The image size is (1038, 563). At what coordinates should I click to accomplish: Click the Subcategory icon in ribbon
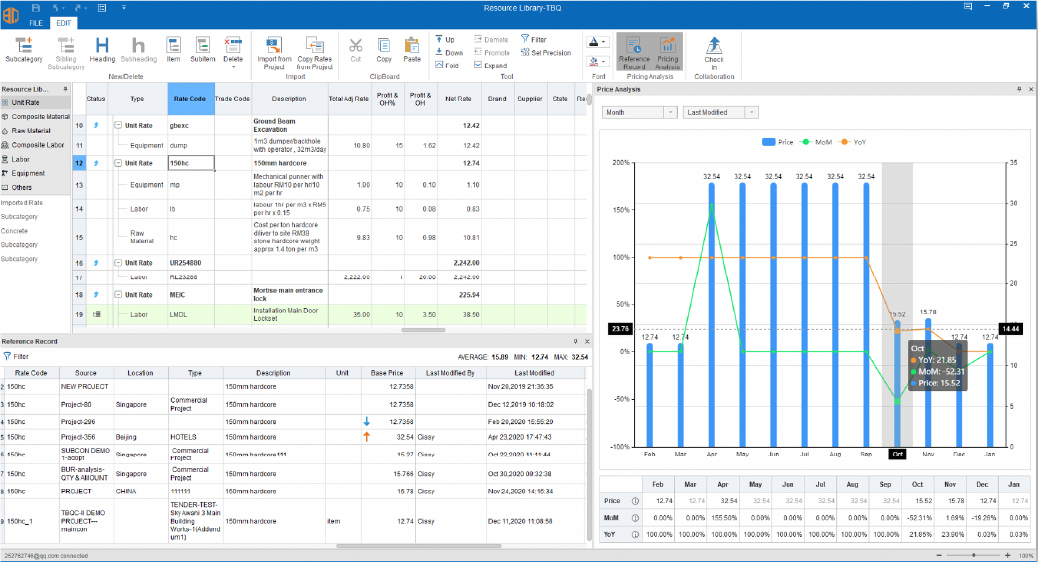(x=24, y=45)
